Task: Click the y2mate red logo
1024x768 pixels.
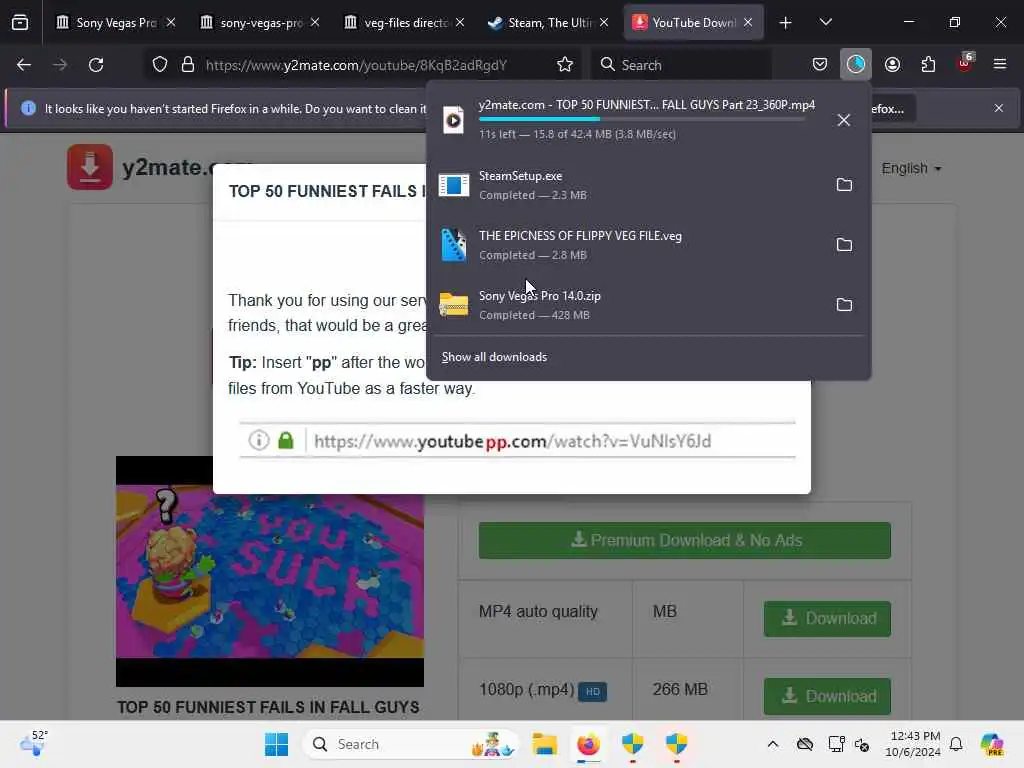Action: [89, 167]
